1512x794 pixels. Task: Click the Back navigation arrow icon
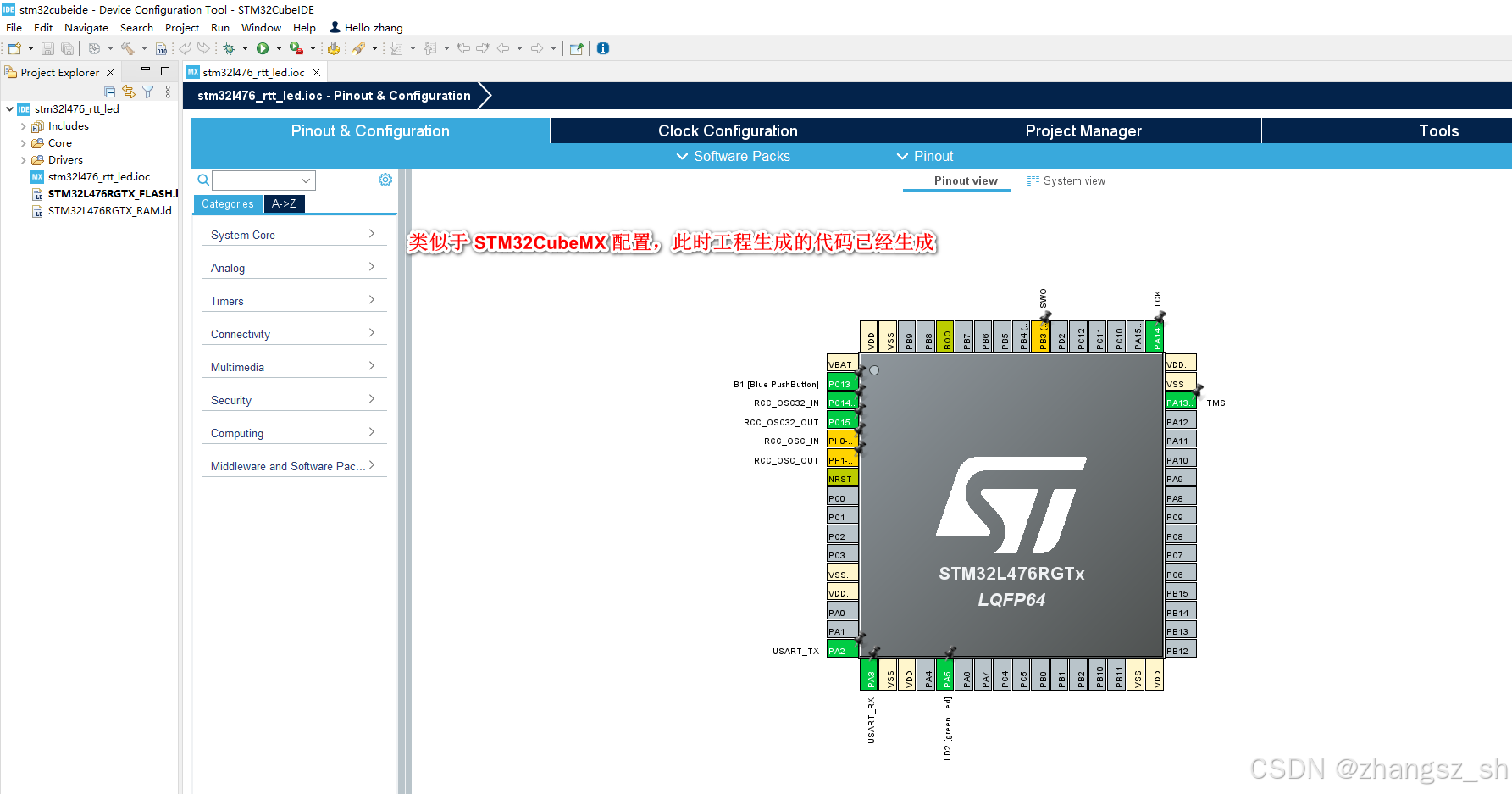[503, 48]
